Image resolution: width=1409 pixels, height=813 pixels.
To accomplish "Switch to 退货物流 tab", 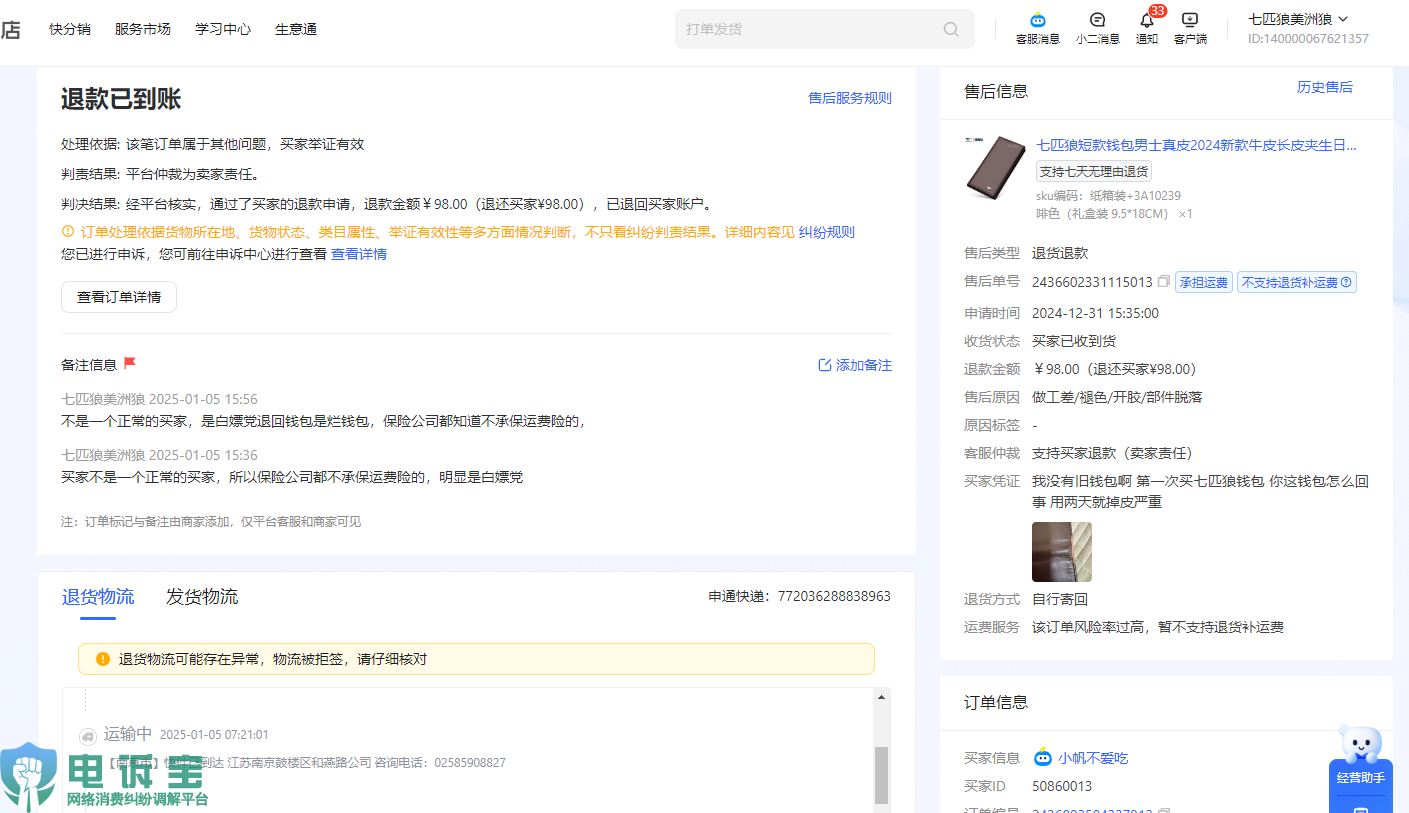I will [x=98, y=597].
